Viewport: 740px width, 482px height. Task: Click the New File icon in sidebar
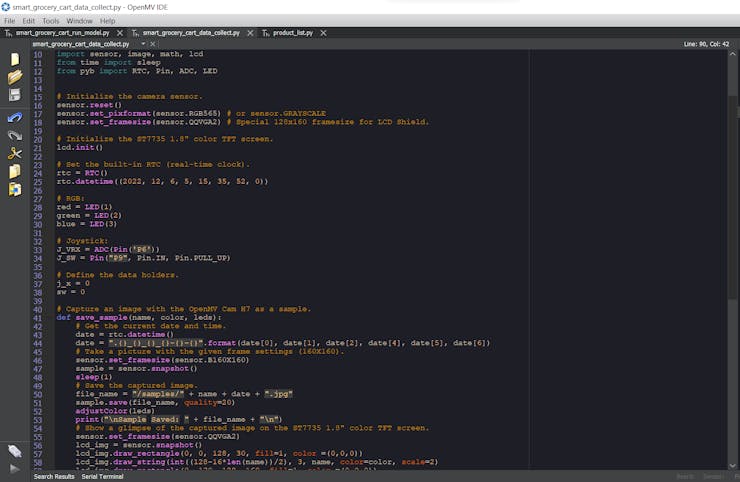14,60
